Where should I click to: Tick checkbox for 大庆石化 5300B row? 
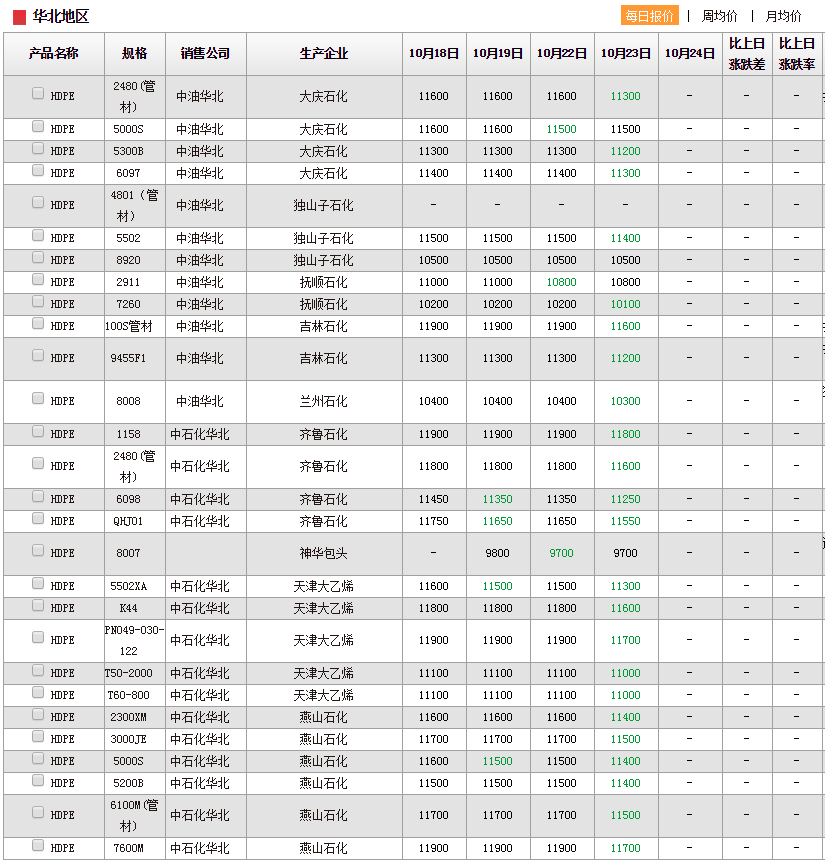pos(37,148)
